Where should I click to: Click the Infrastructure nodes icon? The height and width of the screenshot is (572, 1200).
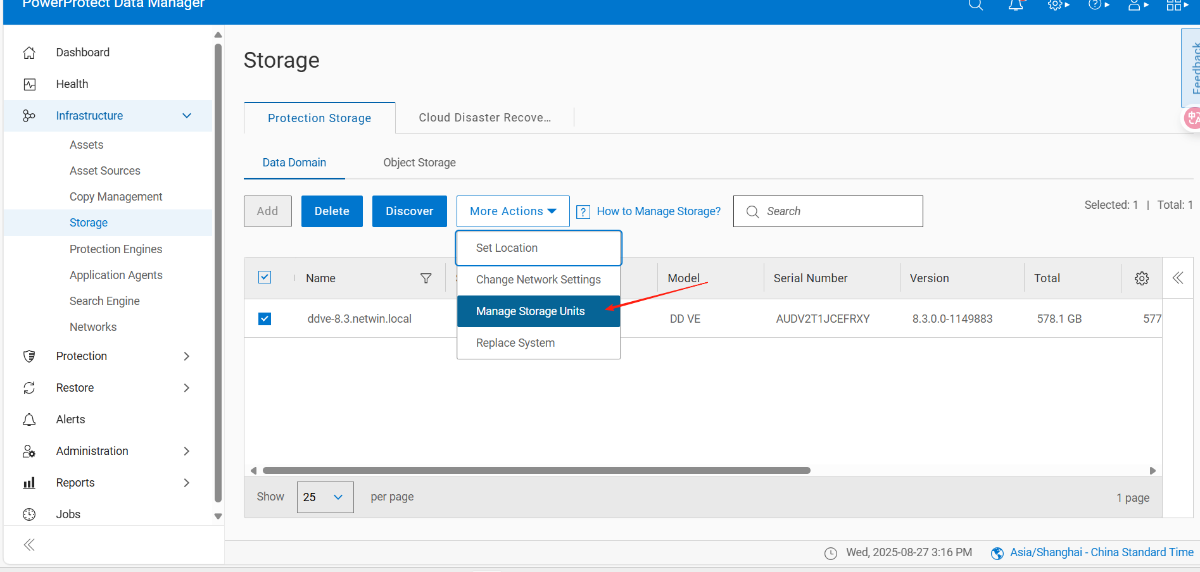point(29,116)
